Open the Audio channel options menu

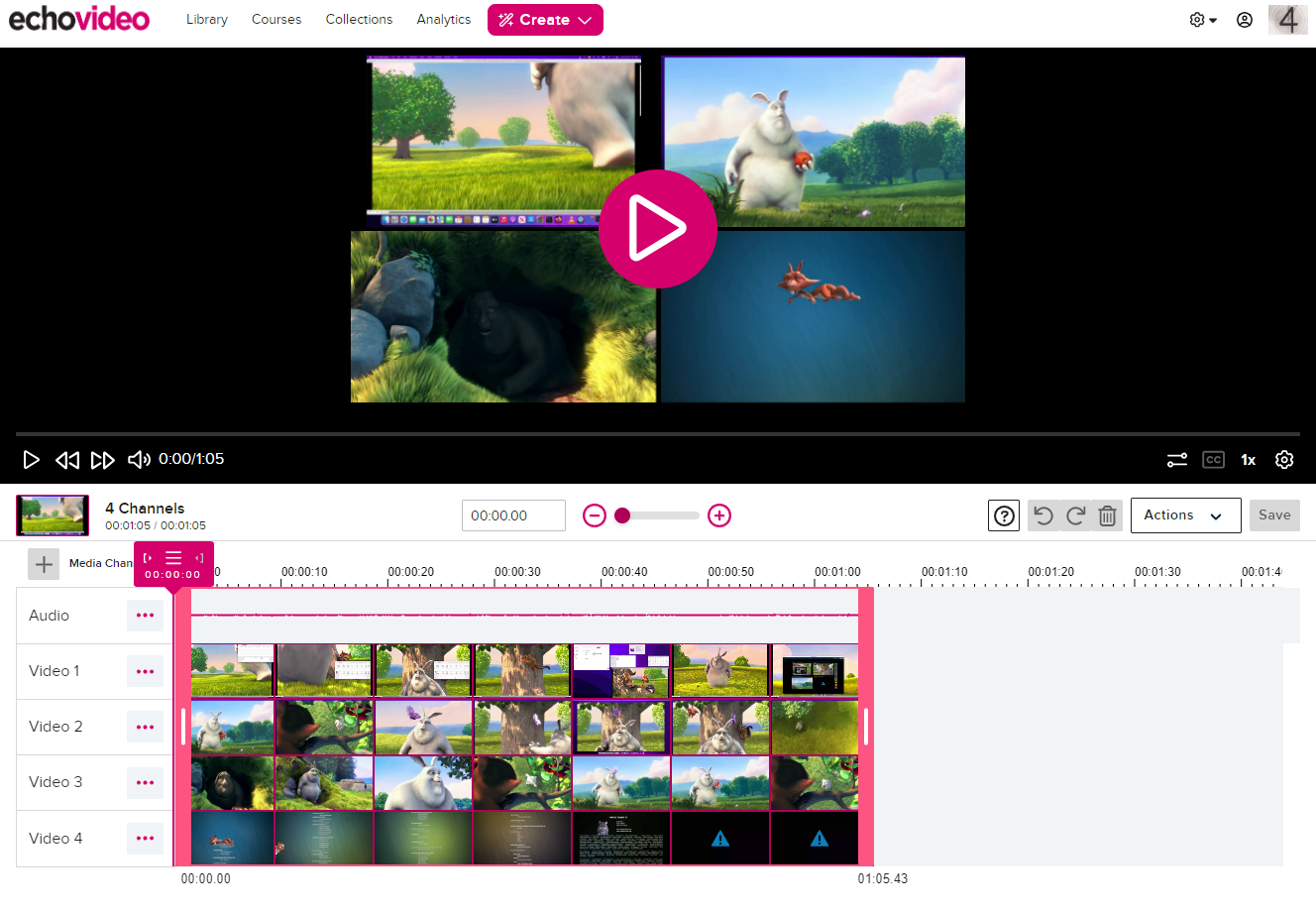click(x=145, y=616)
